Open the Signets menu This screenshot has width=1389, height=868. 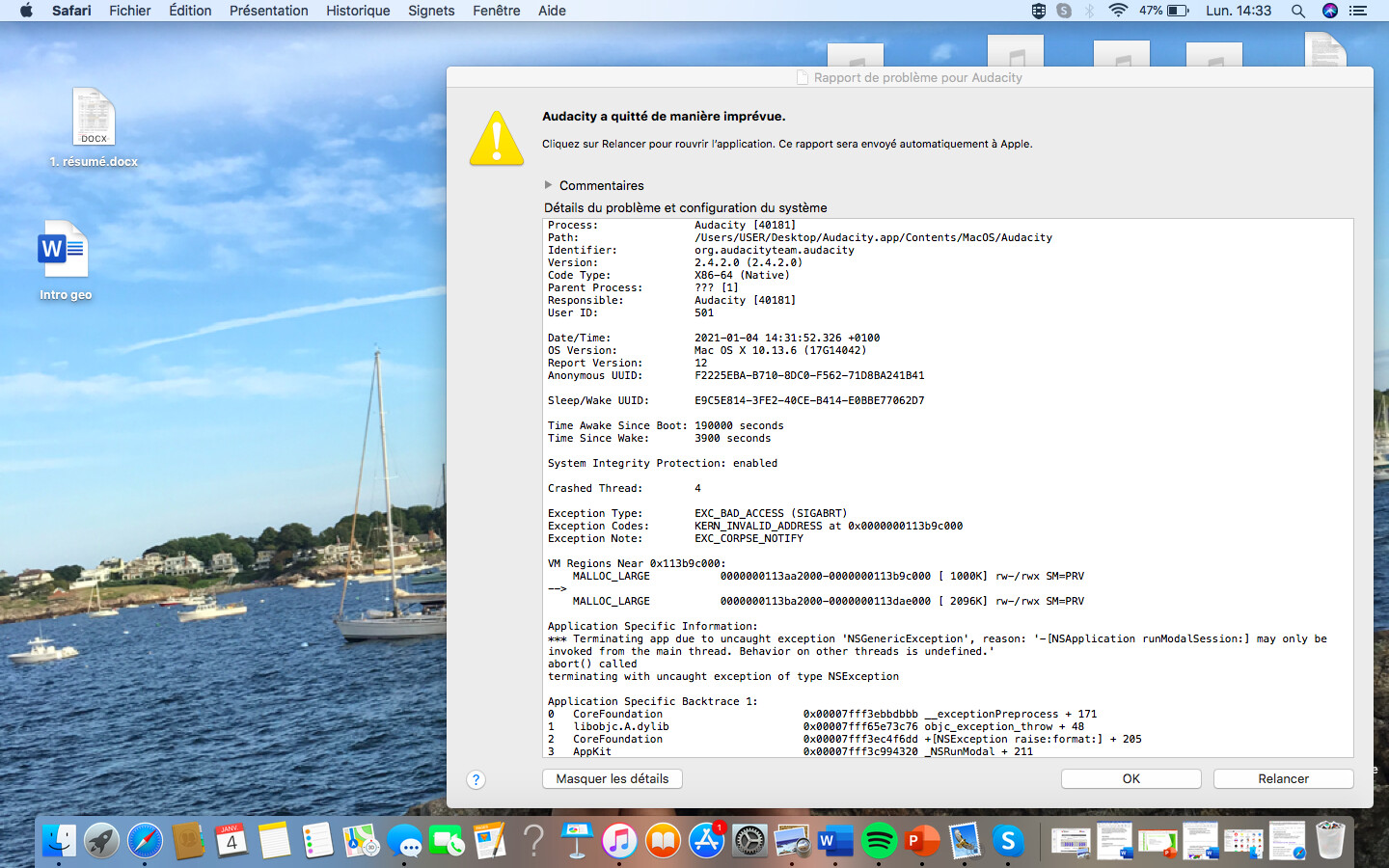click(431, 11)
